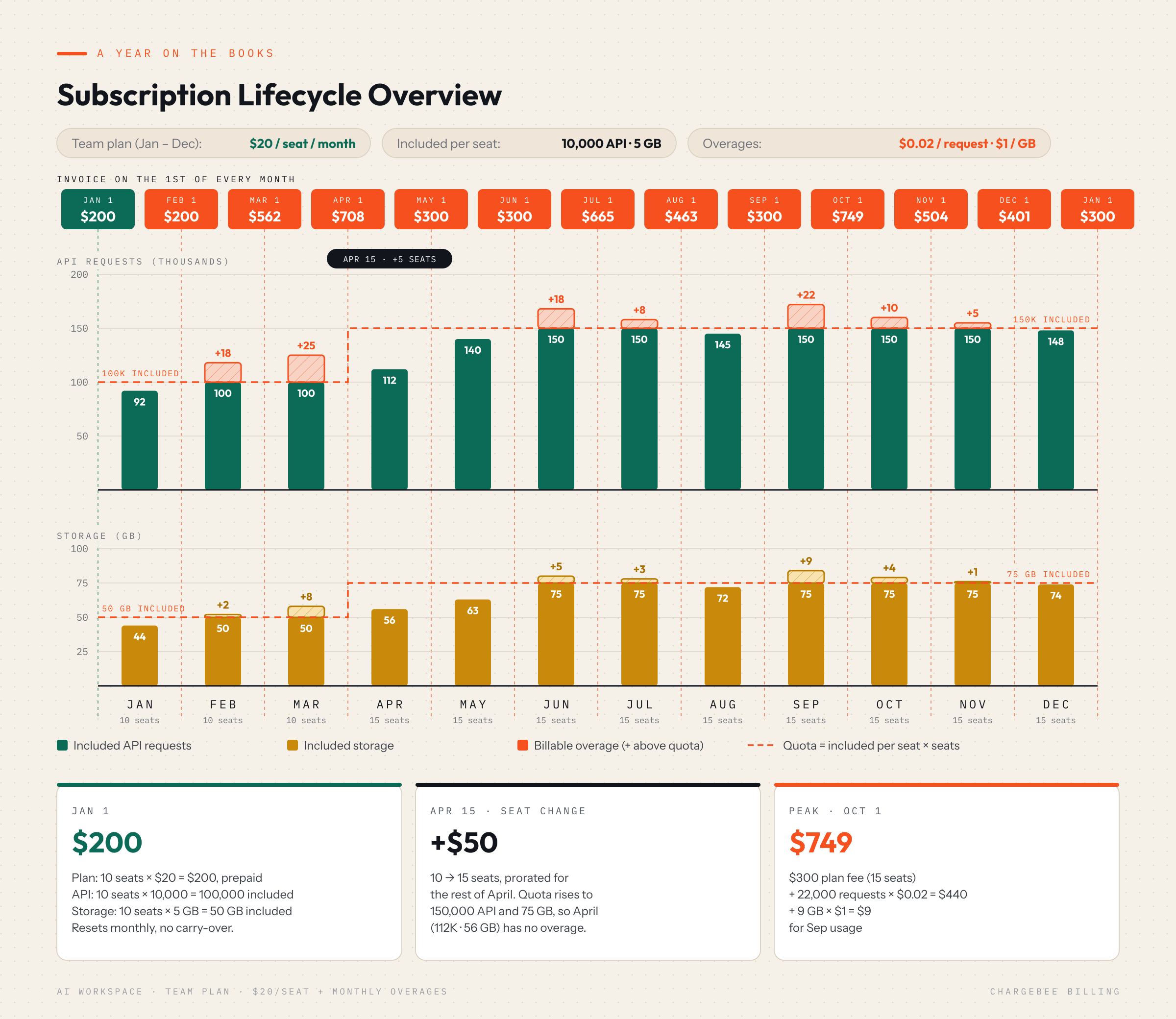Image resolution: width=1176 pixels, height=1019 pixels.
Task: Open the MAR 1 $562 invoice badge
Action: [265, 209]
